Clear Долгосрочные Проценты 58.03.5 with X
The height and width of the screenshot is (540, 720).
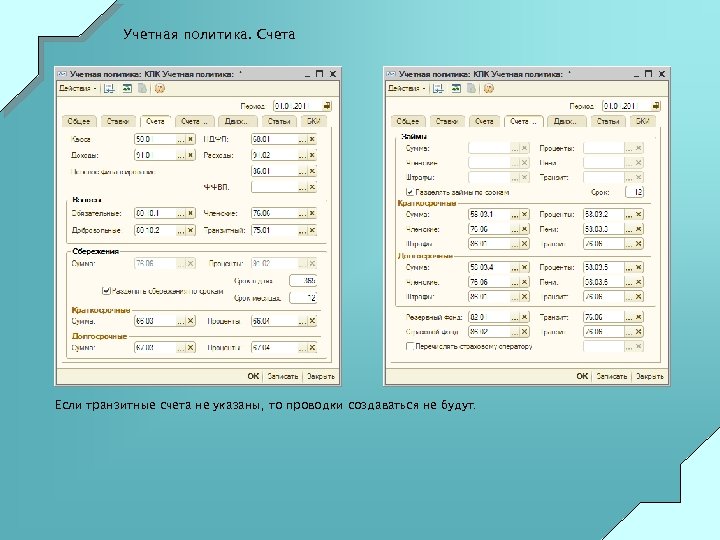[x=639, y=267]
